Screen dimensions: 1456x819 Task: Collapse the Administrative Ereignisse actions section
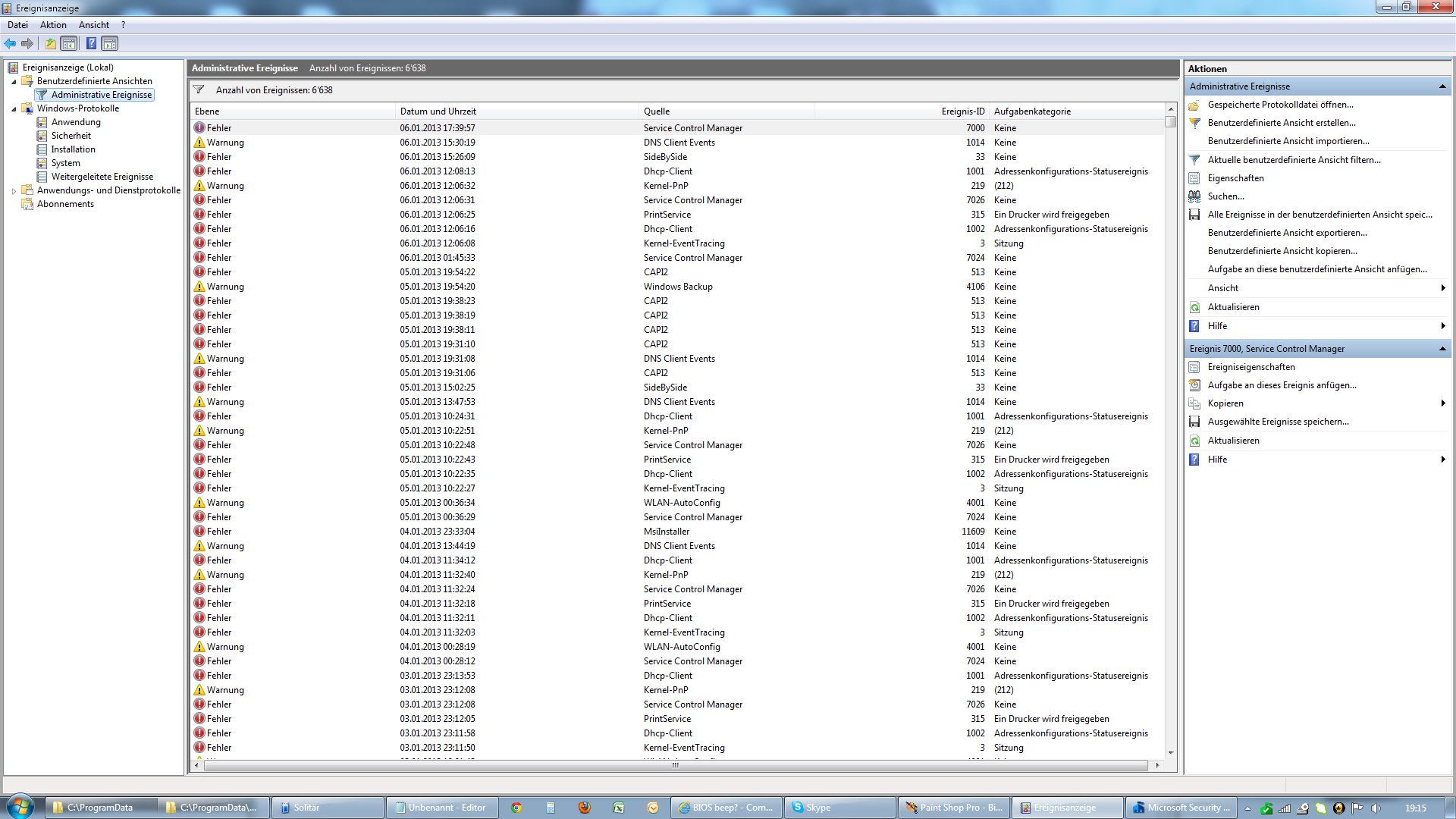[1442, 86]
